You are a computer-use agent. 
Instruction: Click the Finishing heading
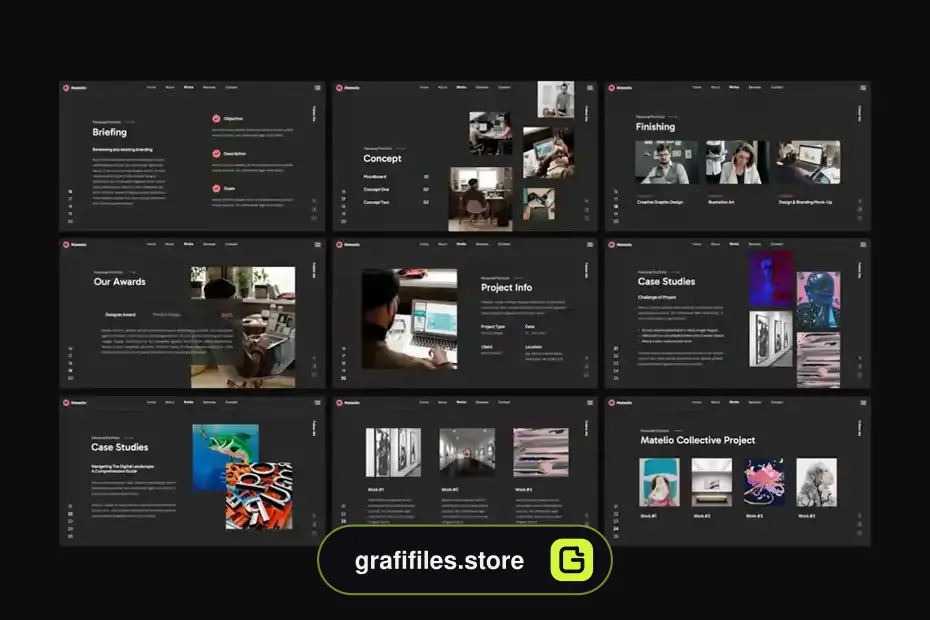655,127
